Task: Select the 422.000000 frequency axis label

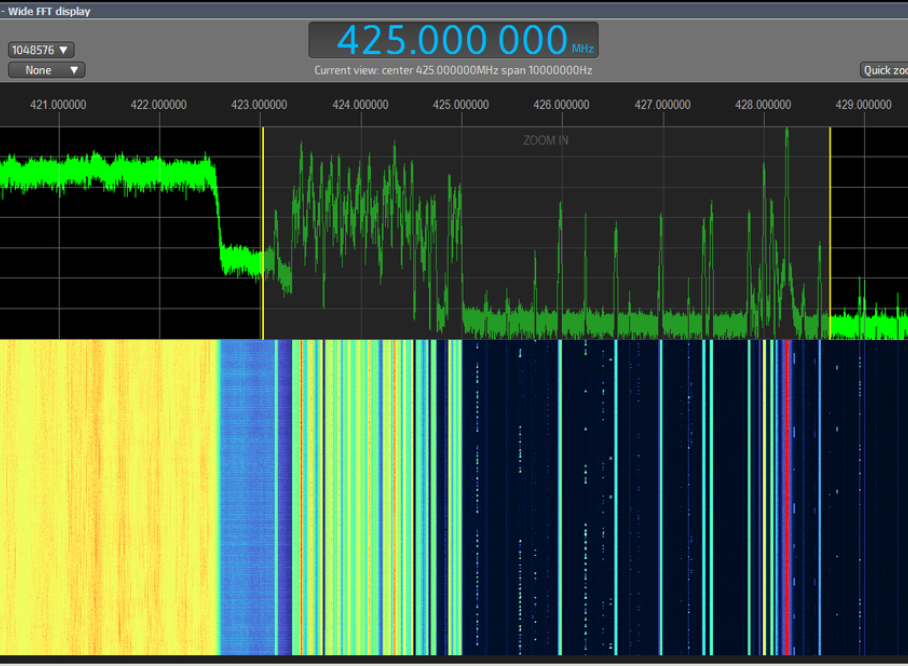Action: coord(159,105)
